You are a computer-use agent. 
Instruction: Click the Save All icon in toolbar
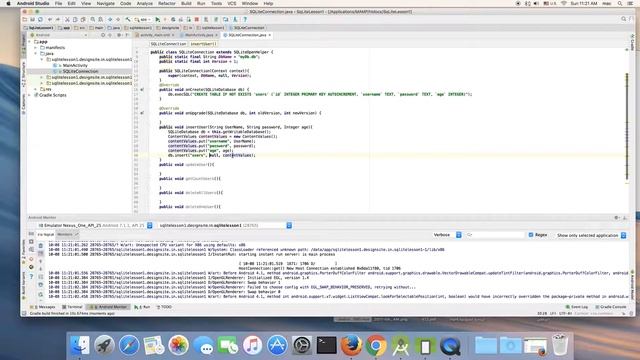[x=33, y=19]
